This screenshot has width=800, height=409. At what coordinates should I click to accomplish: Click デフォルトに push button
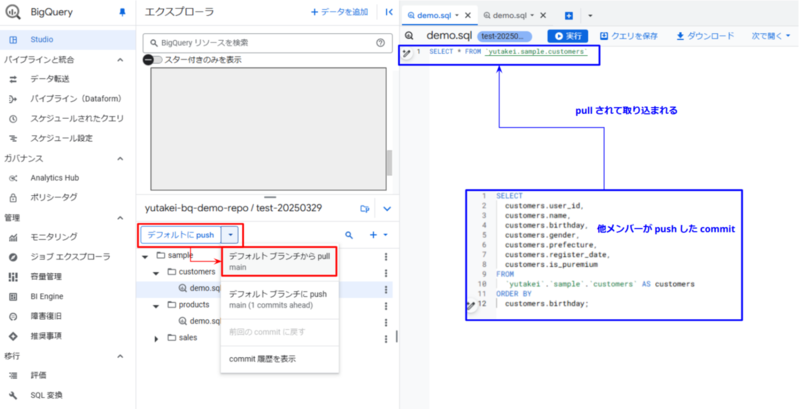181,235
